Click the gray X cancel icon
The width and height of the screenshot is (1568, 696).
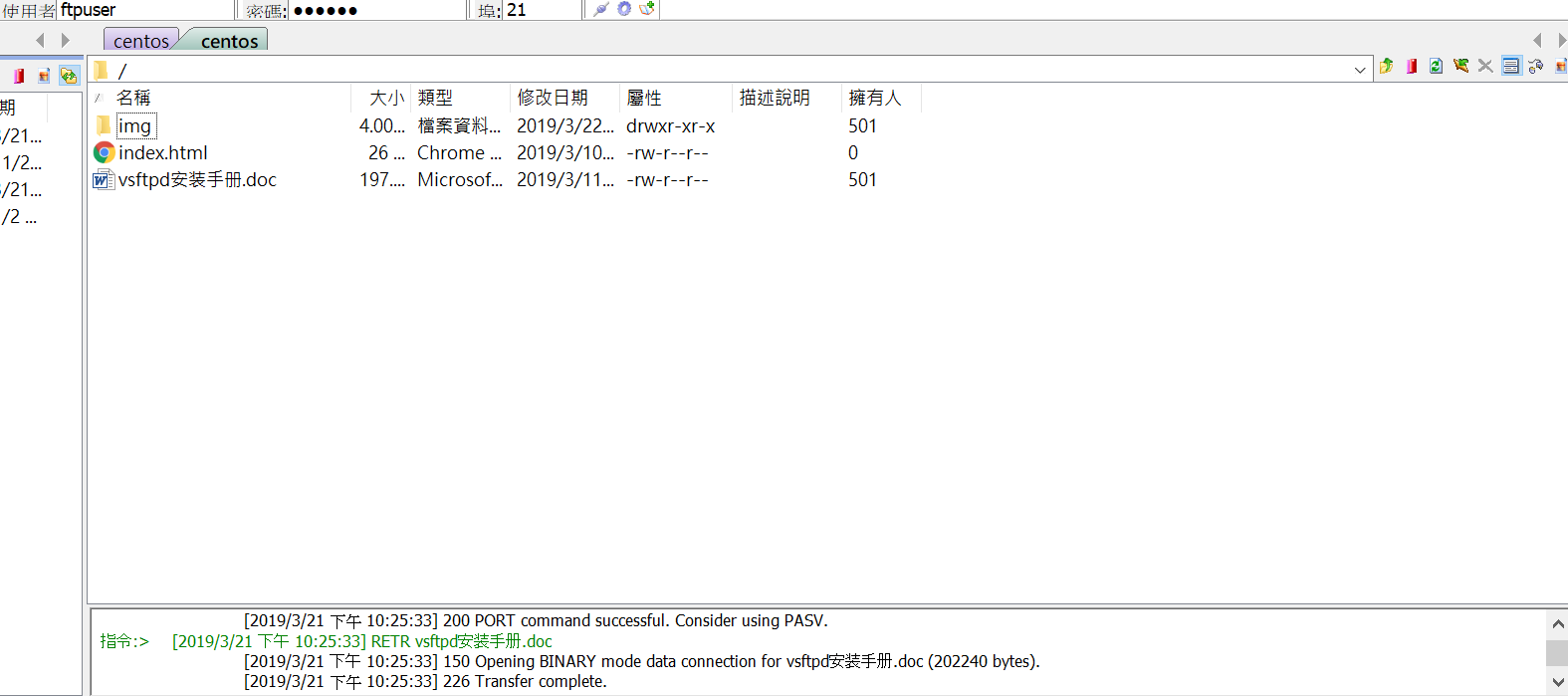pyautogui.click(x=1485, y=66)
